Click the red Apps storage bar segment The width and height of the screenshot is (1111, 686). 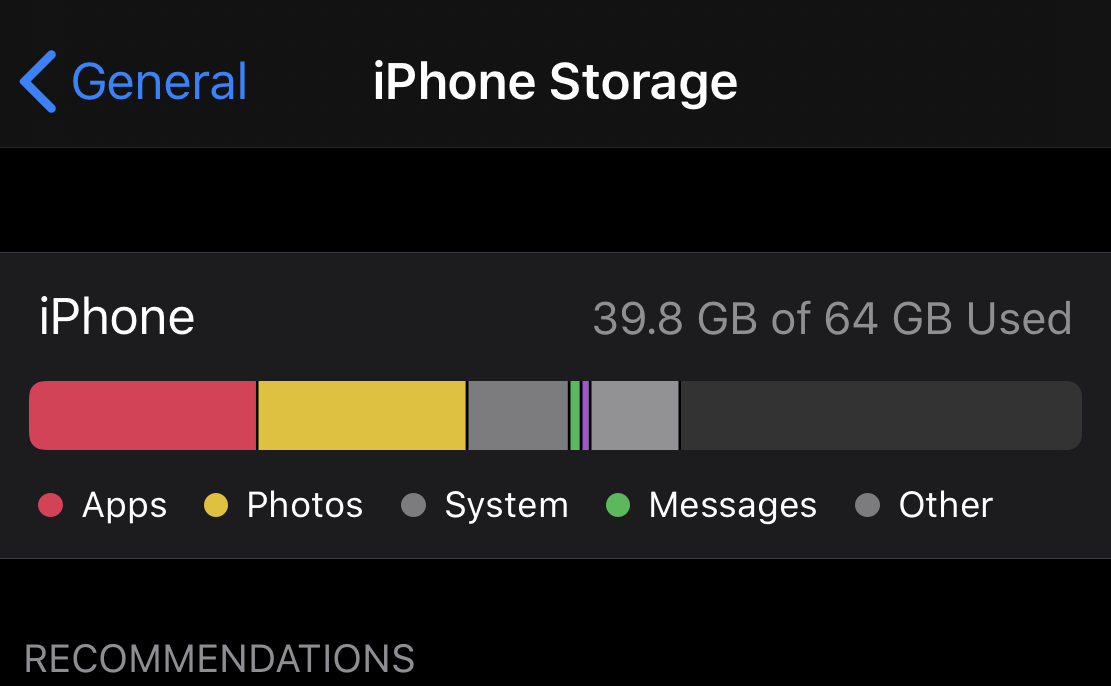coord(142,415)
